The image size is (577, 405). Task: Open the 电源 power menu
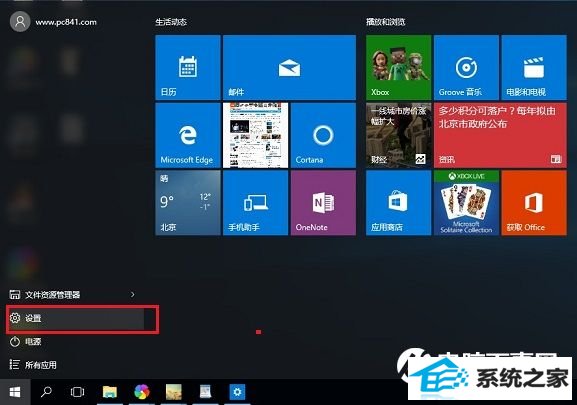click(26, 342)
